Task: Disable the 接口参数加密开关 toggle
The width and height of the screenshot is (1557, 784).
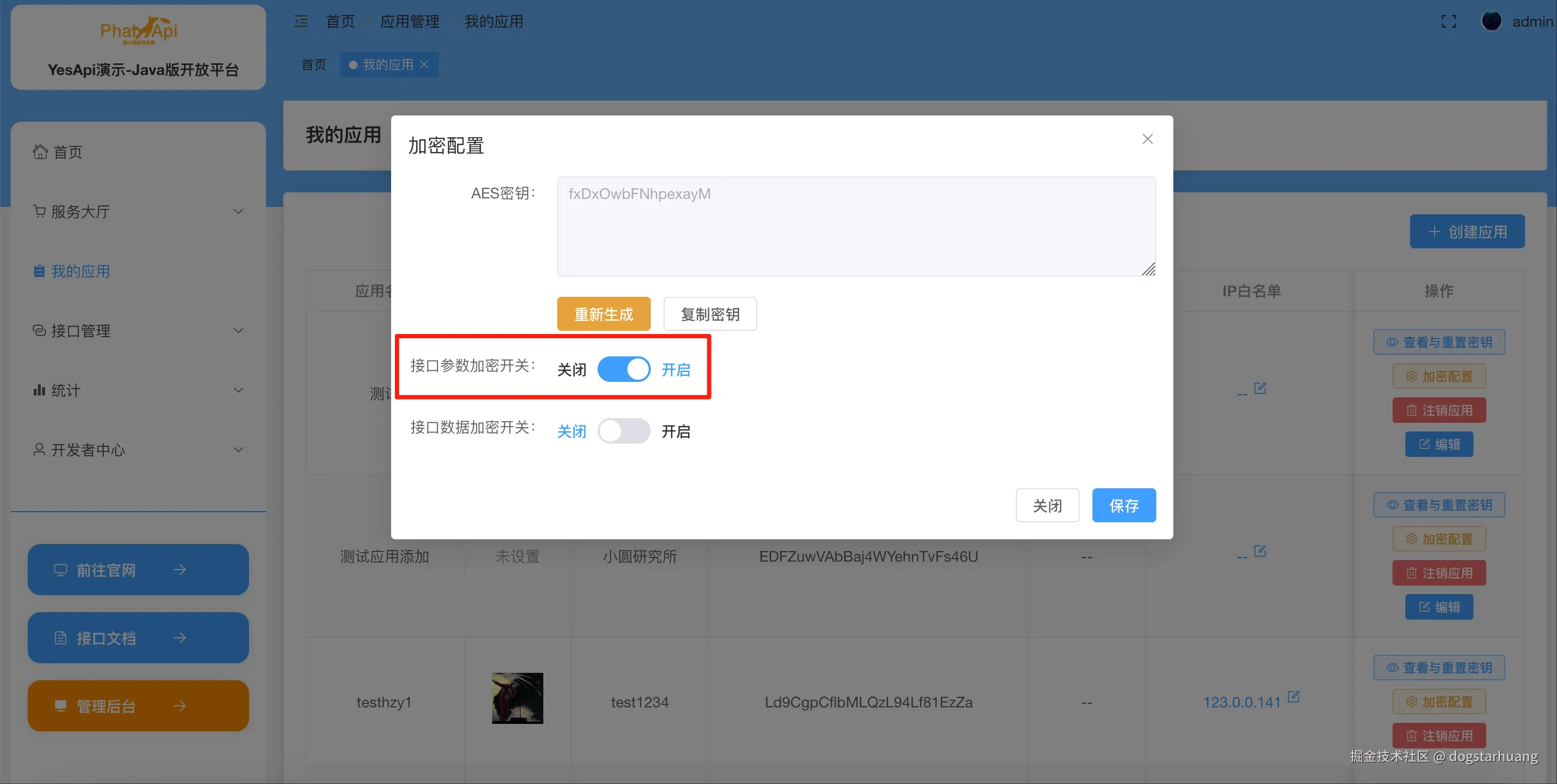Action: 624,369
